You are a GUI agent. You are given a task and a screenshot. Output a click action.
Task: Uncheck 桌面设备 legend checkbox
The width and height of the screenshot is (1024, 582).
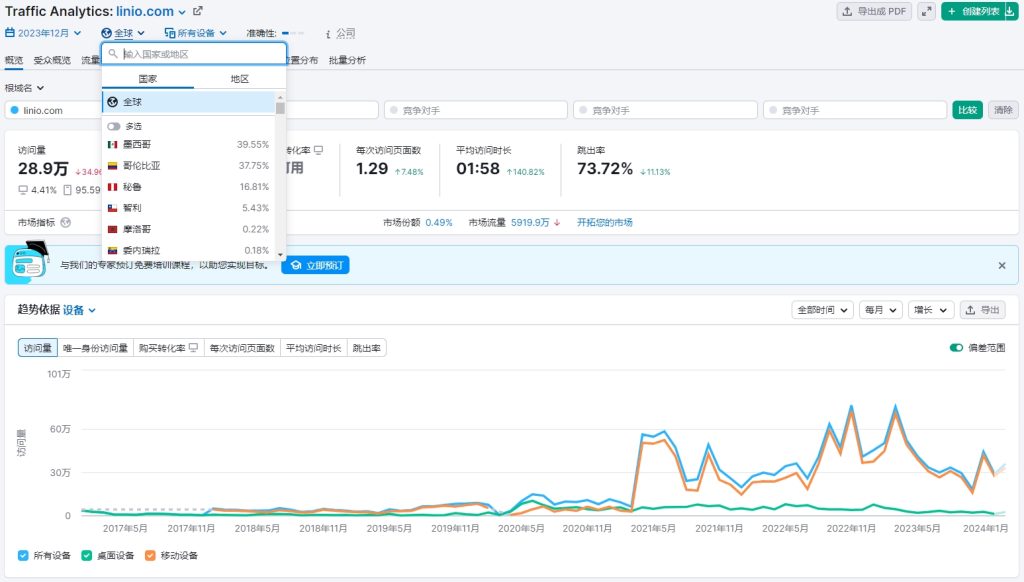(x=87, y=556)
